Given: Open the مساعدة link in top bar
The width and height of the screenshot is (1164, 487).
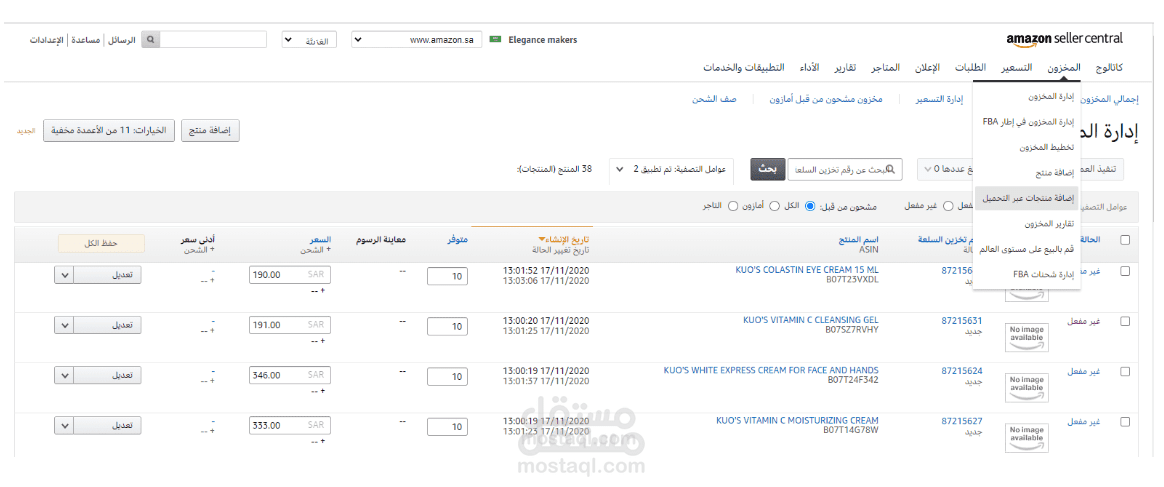Looking at the screenshot, I should click(87, 39).
